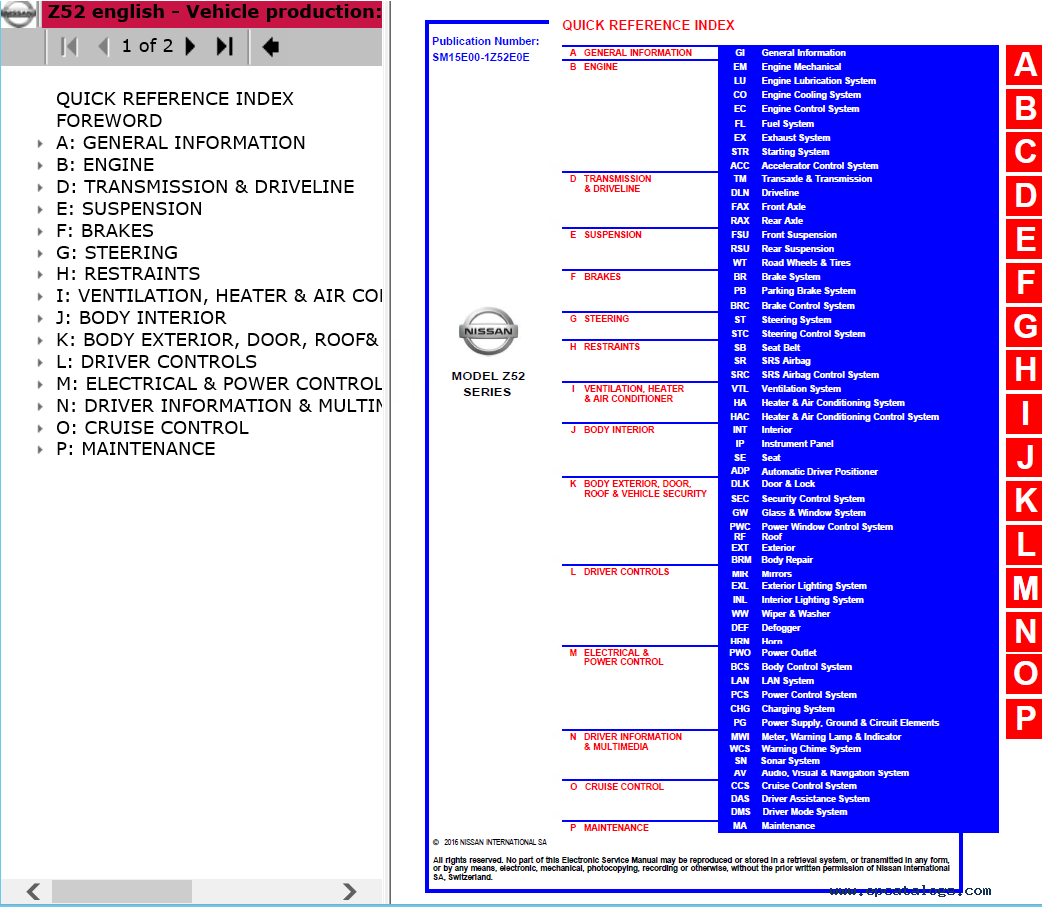The image size is (1042, 907).
Task: Select N: DRIVER INFORMATION tree item
Action: click(x=219, y=405)
